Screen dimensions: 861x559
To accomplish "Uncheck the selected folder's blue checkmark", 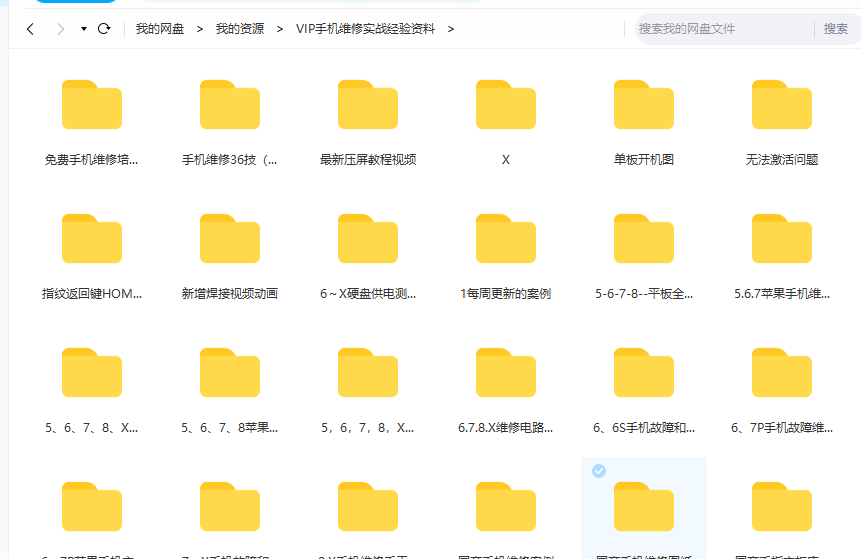I will click(x=599, y=471).
